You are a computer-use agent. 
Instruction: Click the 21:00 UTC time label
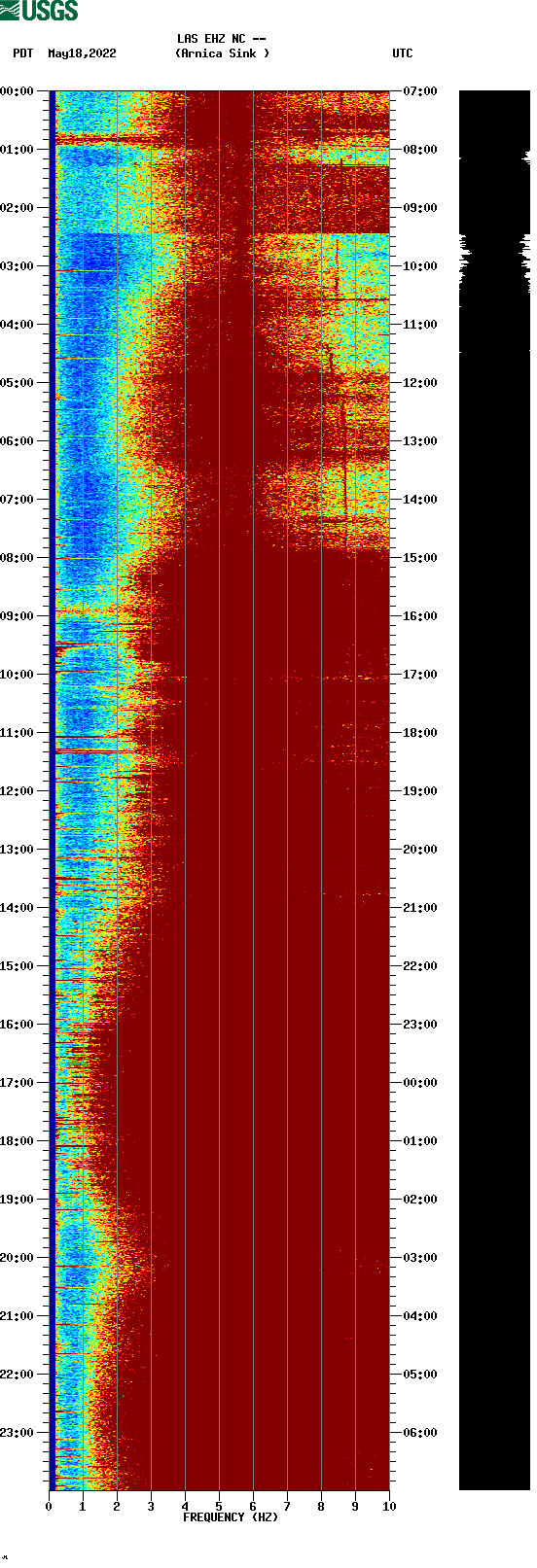[420, 908]
